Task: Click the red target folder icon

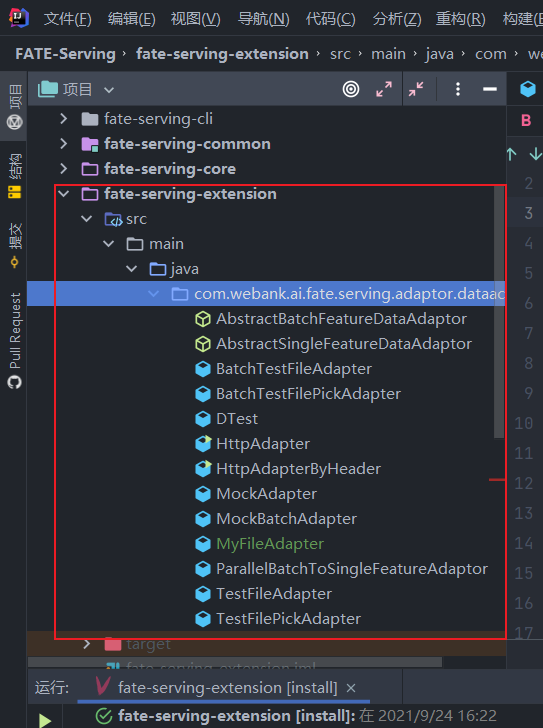Action: point(113,644)
